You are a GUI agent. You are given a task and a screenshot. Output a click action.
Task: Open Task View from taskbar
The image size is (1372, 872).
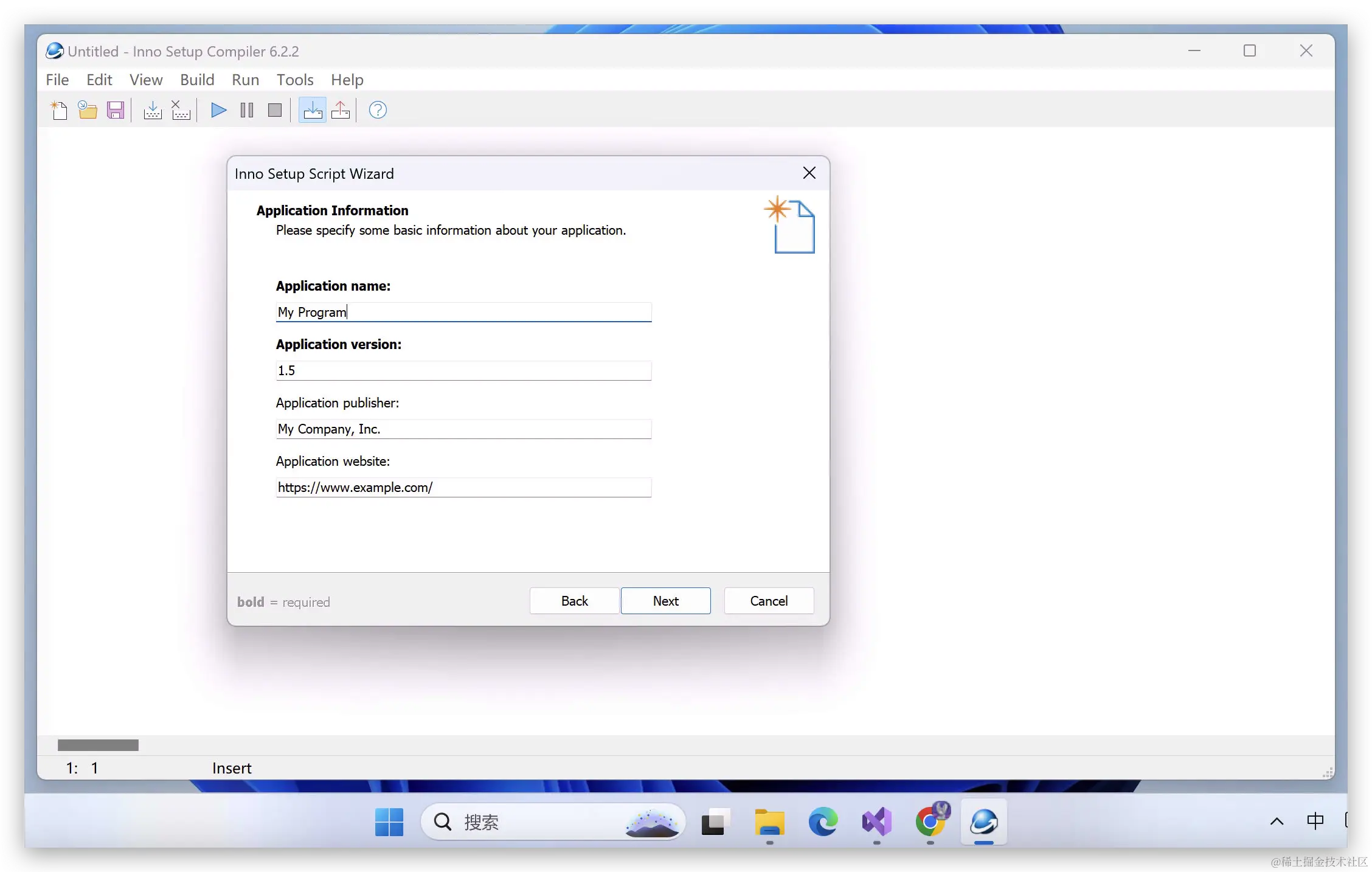coord(716,822)
